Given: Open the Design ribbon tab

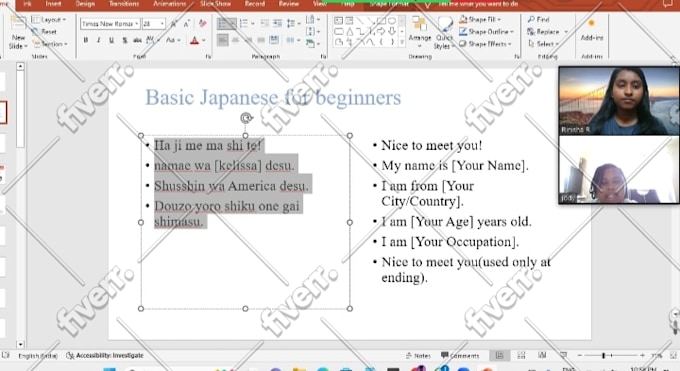Looking at the screenshot, I should tap(85, 4).
